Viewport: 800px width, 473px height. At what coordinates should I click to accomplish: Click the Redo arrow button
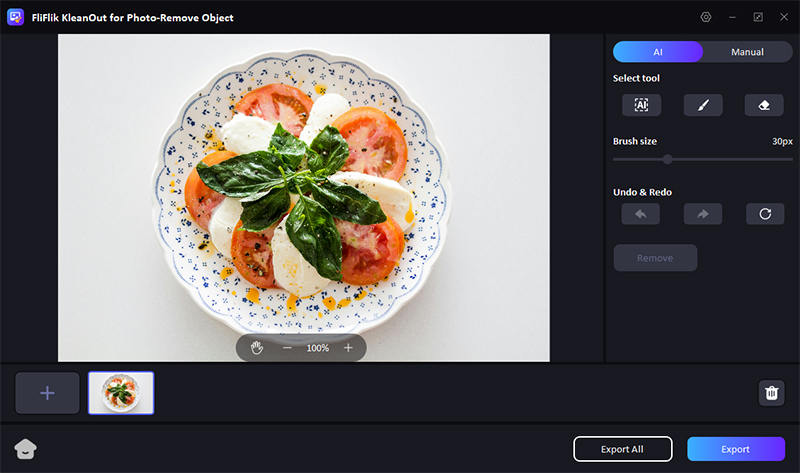[x=703, y=214]
